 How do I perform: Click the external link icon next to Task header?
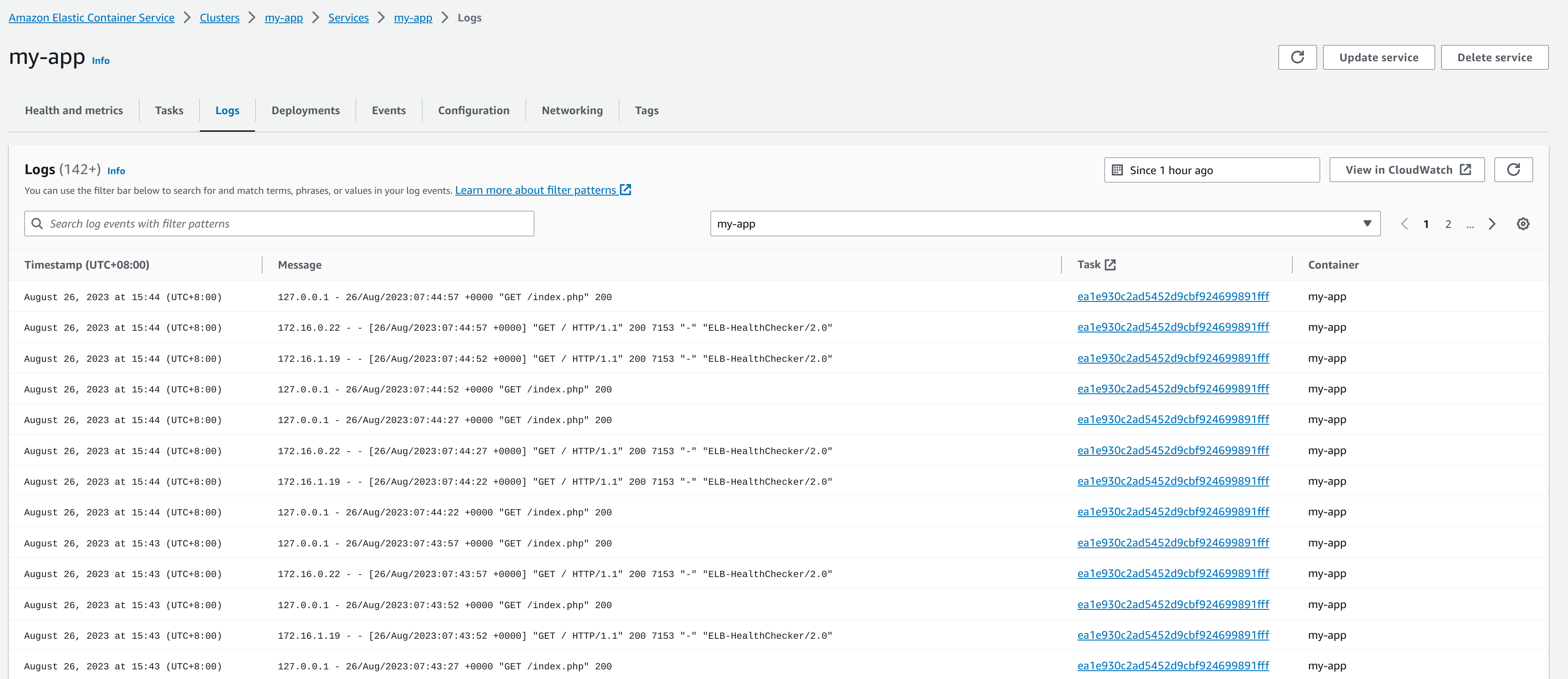pyautogui.click(x=1110, y=265)
